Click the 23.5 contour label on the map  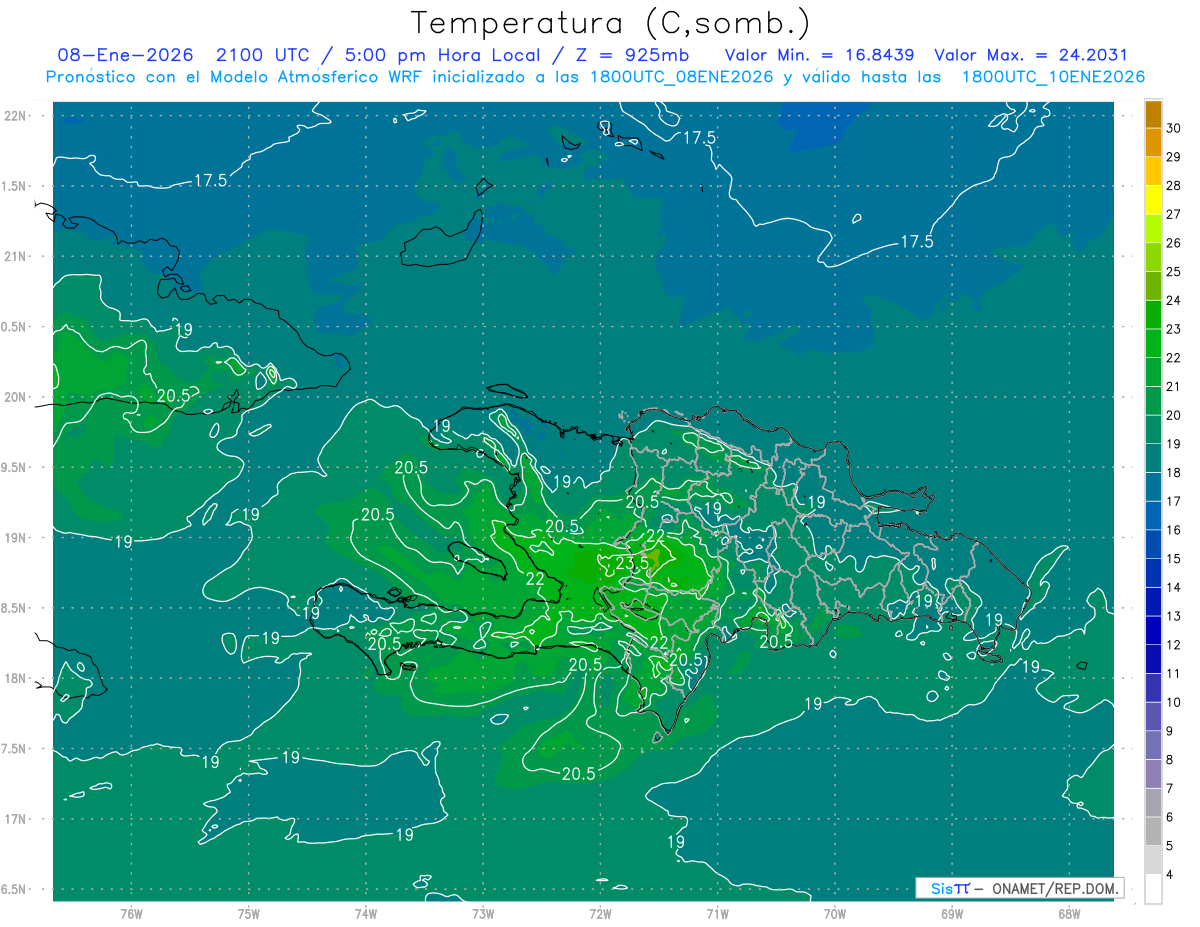pos(632,563)
